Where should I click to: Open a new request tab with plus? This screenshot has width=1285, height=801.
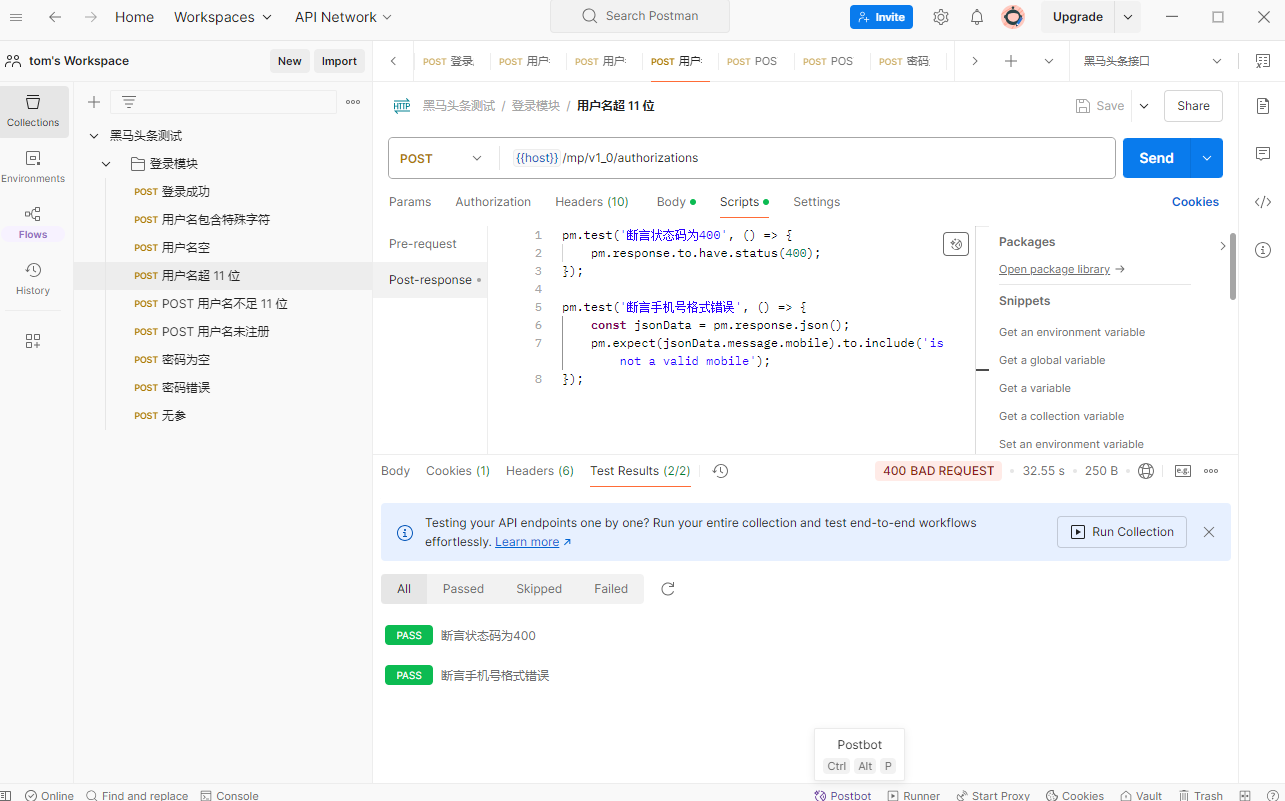click(x=1011, y=61)
